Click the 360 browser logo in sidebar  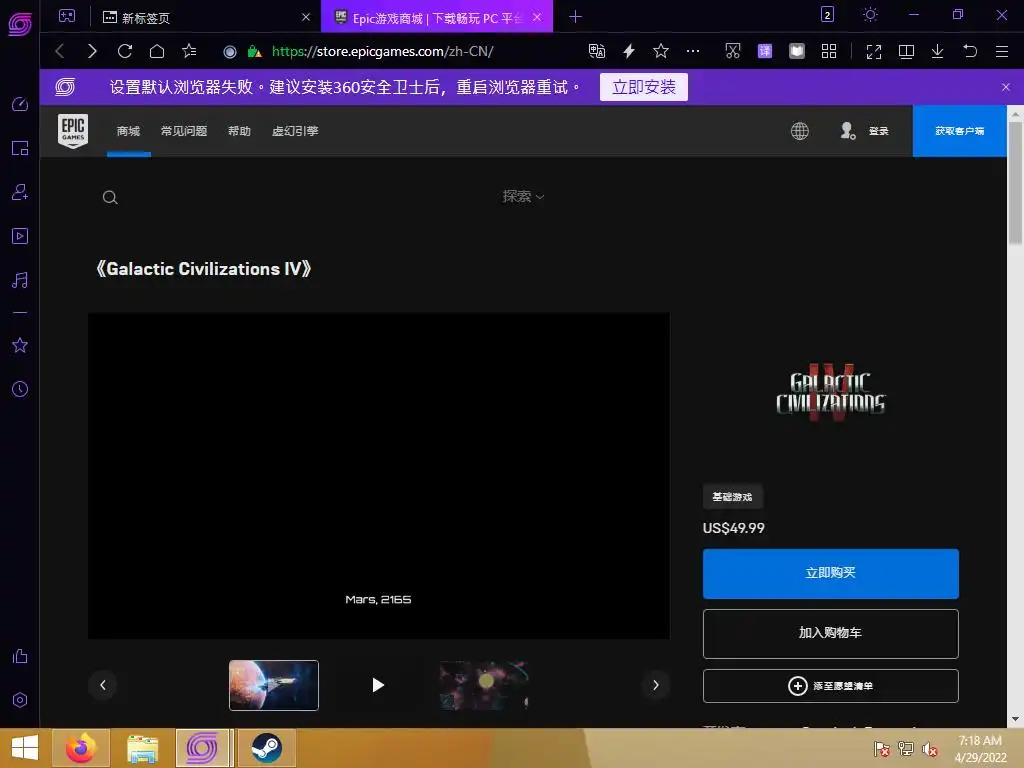pyautogui.click(x=20, y=24)
